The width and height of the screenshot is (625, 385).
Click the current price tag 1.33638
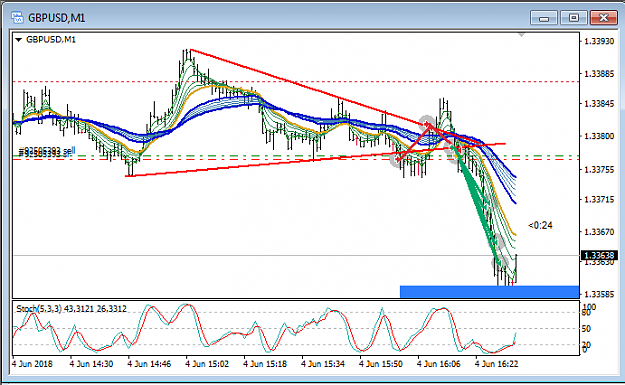coord(599,255)
